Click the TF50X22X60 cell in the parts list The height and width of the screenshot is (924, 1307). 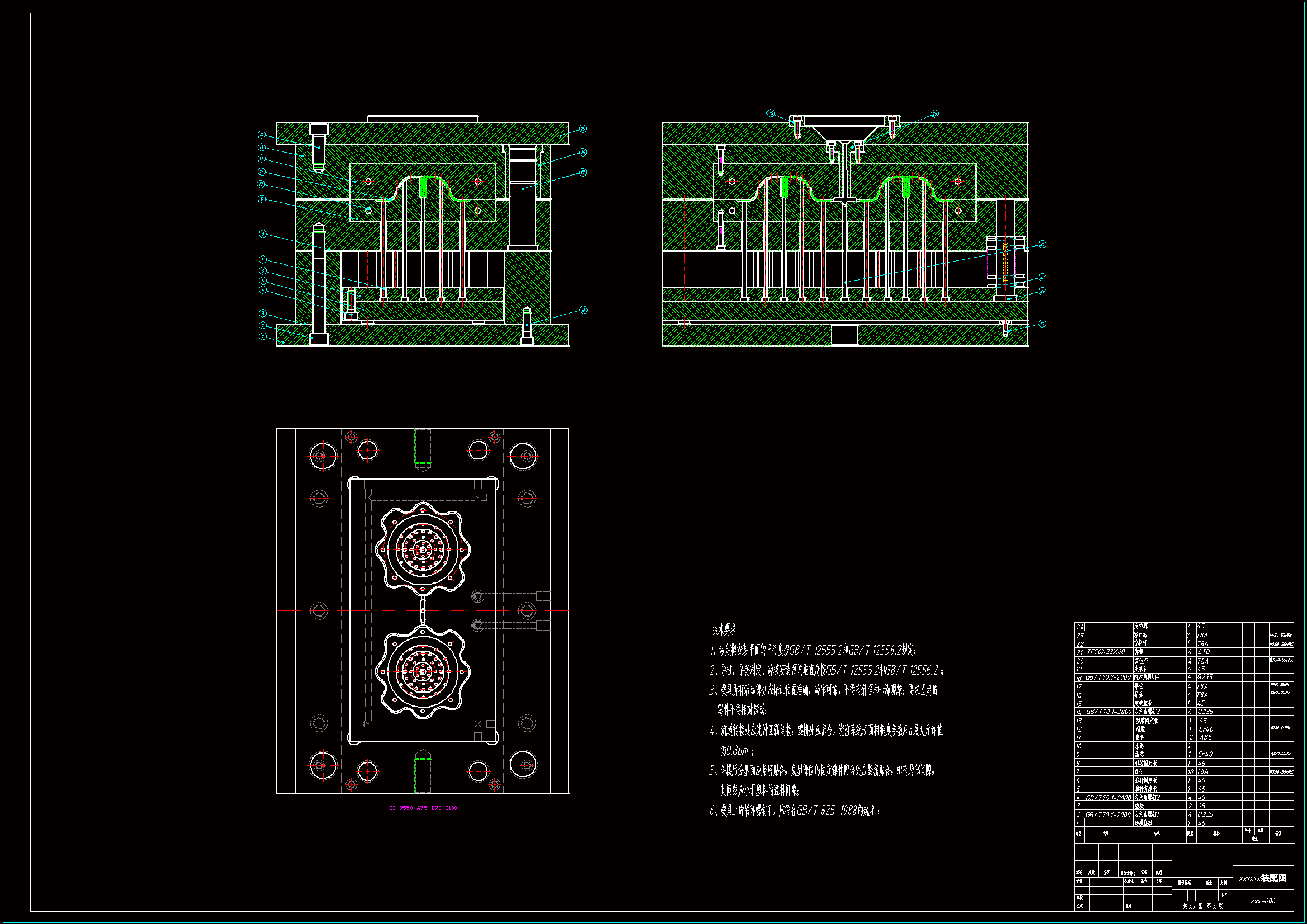point(1106,652)
